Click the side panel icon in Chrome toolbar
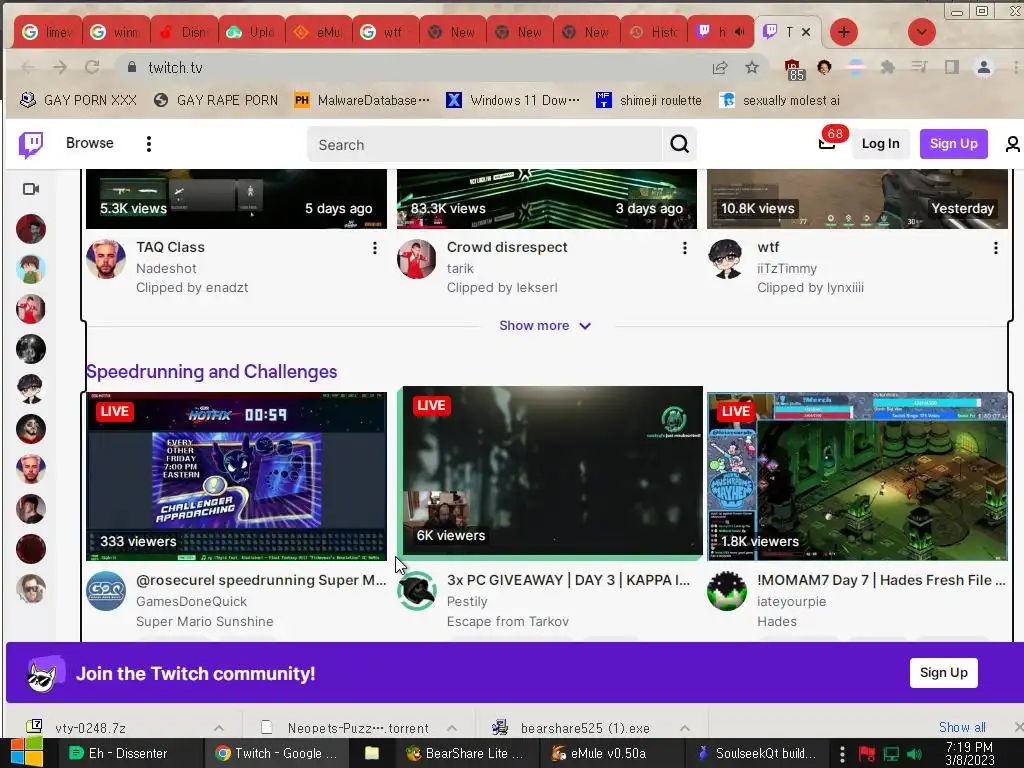 pyautogui.click(x=952, y=67)
